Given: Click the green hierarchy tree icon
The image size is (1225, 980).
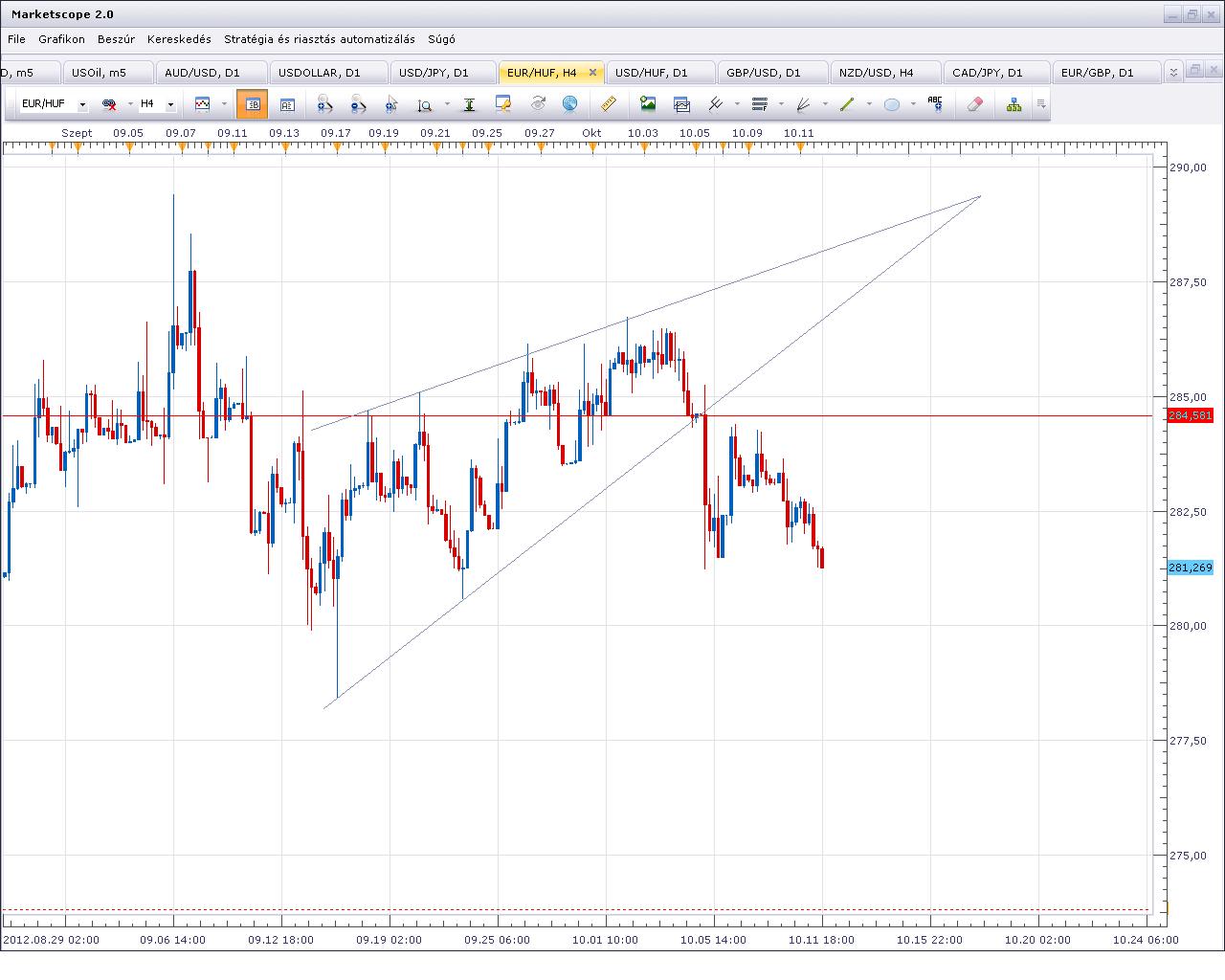Looking at the screenshot, I should click(1013, 104).
